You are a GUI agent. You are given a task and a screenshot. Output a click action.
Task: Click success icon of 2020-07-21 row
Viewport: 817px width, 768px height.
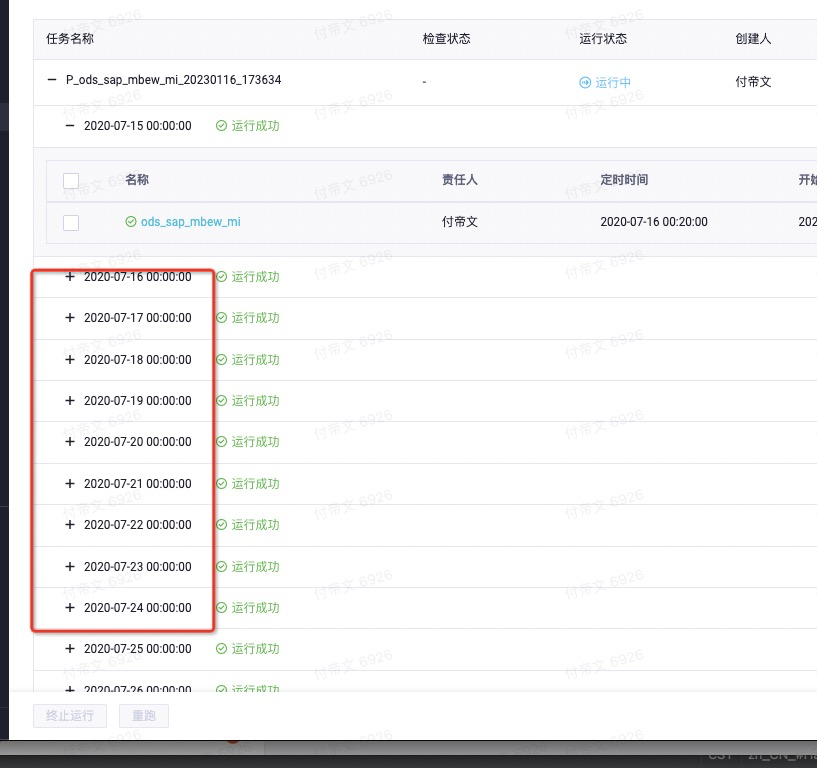coord(221,484)
